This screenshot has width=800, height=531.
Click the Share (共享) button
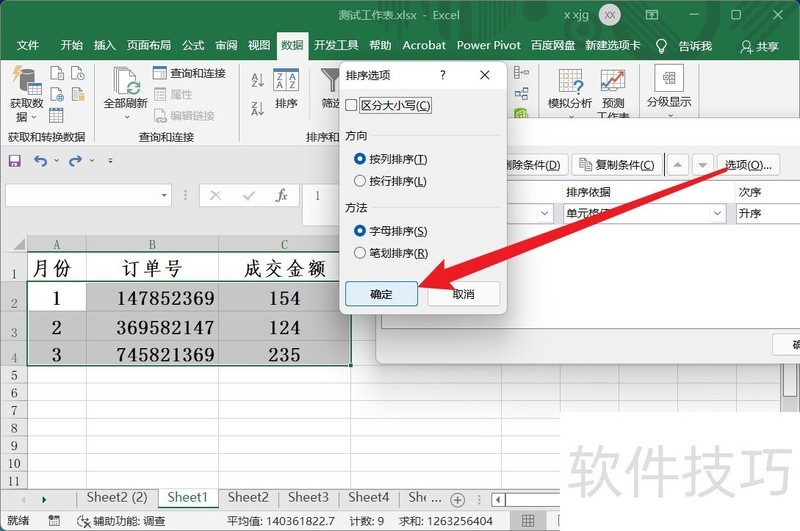click(x=759, y=46)
